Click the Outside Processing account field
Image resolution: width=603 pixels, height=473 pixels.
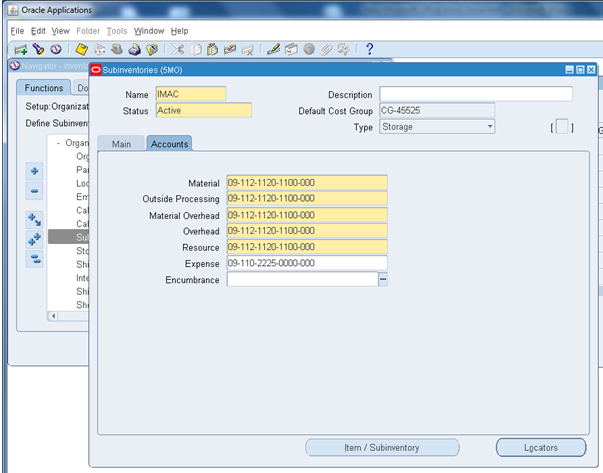(307, 198)
